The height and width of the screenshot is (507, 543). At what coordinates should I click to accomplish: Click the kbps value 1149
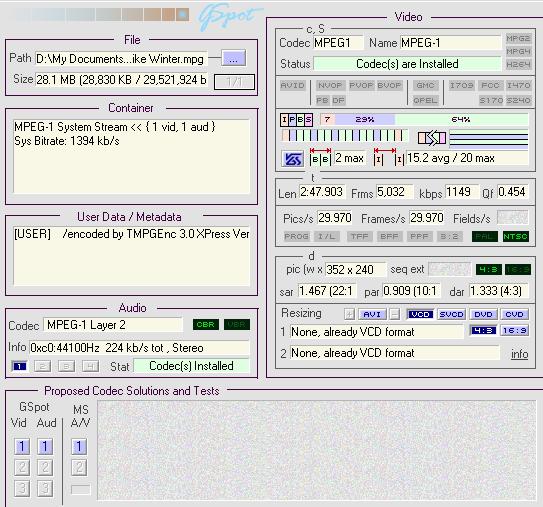pos(462,192)
